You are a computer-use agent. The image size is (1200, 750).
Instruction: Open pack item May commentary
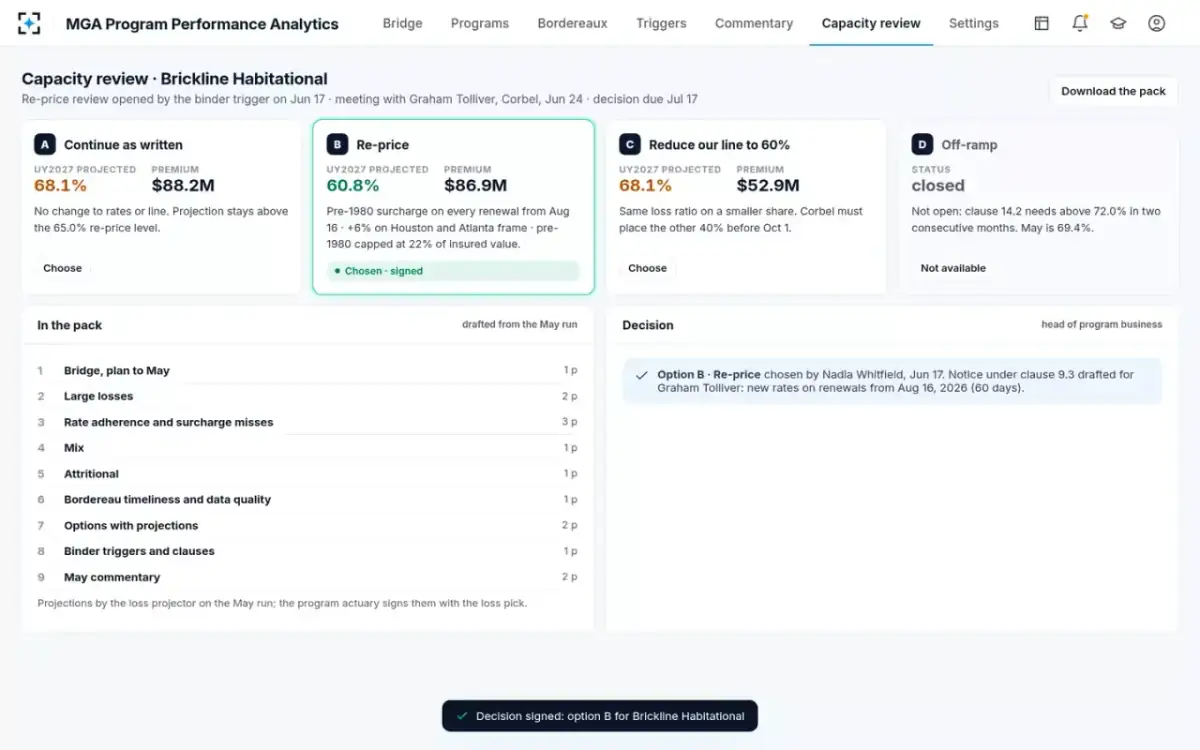tap(307, 577)
